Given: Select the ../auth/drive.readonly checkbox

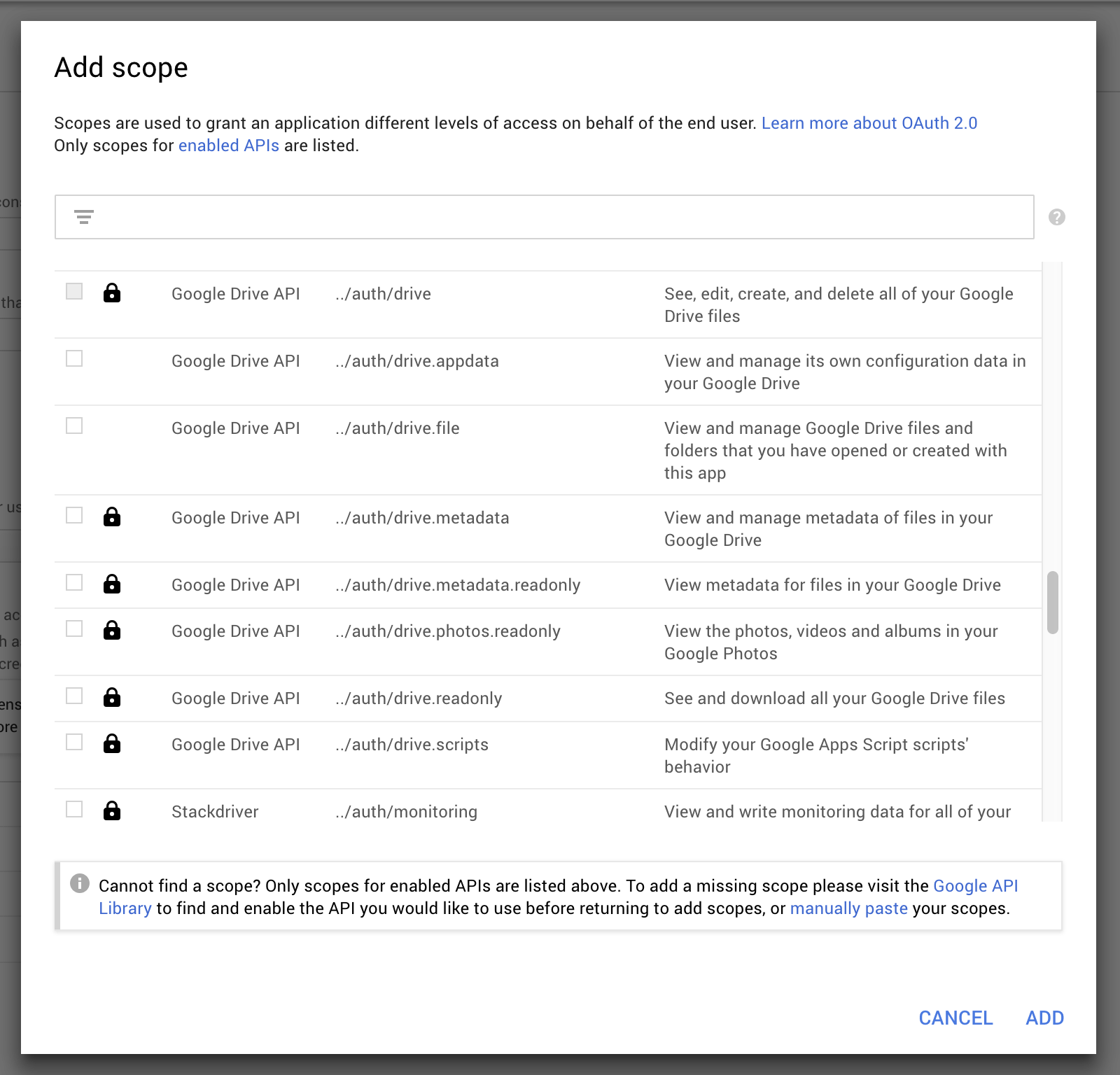Looking at the screenshot, I should pyautogui.click(x=74, y=696).
